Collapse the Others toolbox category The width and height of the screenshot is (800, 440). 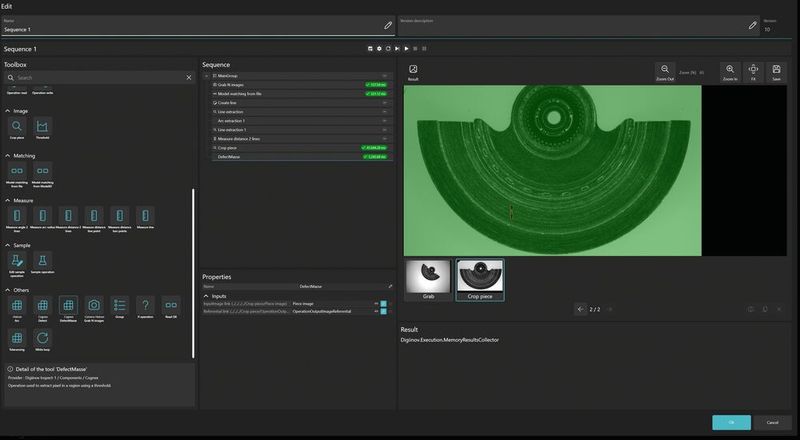click(x=8, y=290)
